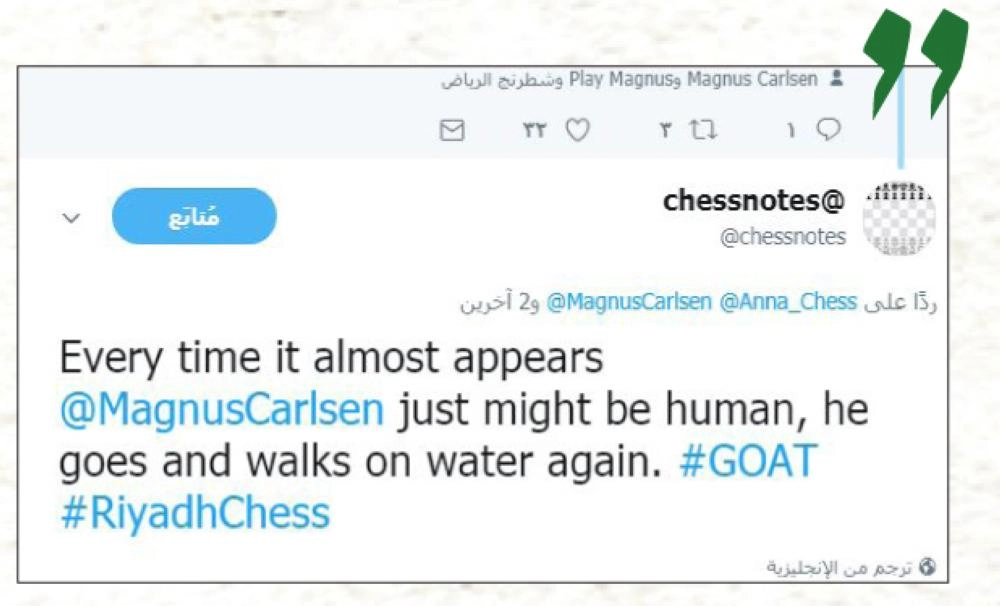
Task: Click @MagnusCarlsen mention in tweet text
Action: [x=222, y=410]
